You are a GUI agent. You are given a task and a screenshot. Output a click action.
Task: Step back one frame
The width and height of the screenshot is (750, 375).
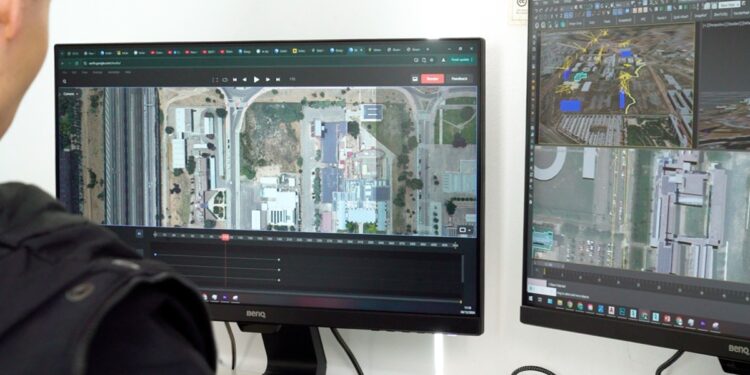pyautogui.click(x=244, y=79)
